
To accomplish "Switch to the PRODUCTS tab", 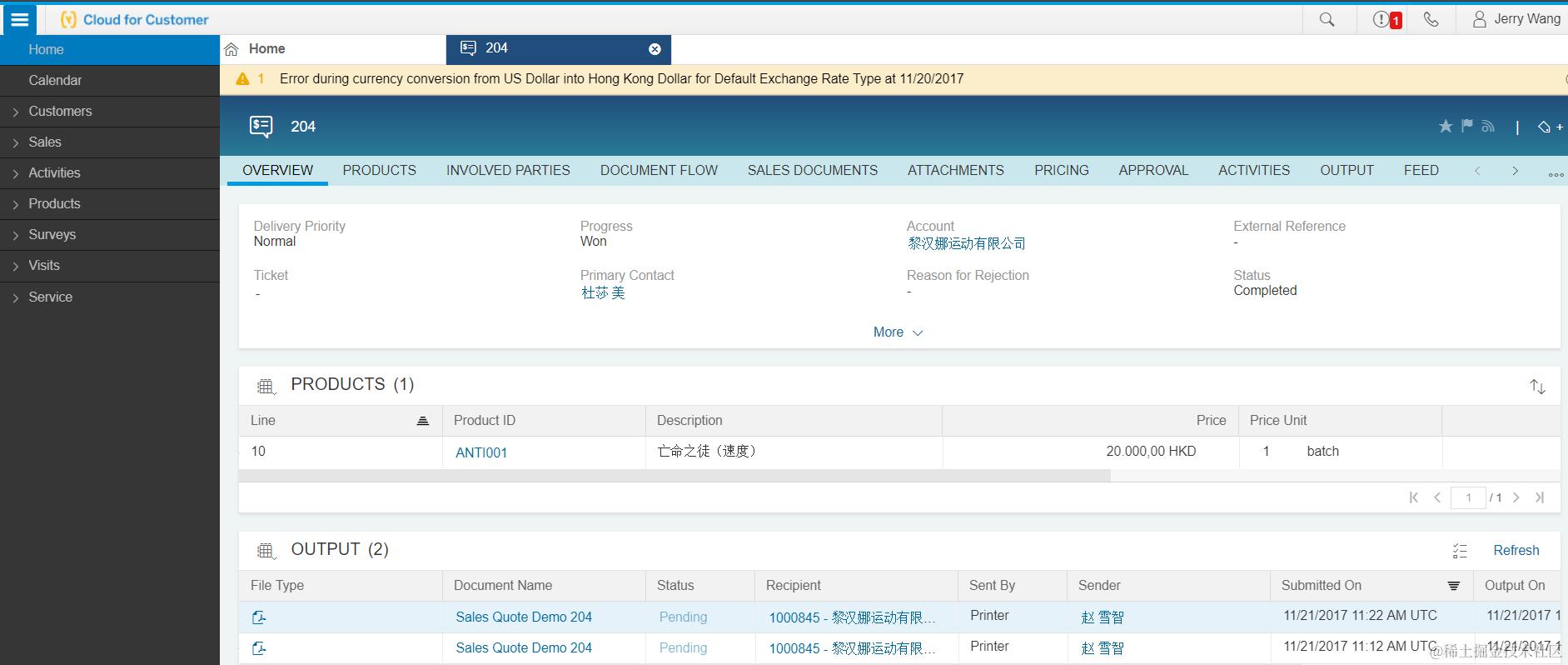I will [x=379, y=170].
